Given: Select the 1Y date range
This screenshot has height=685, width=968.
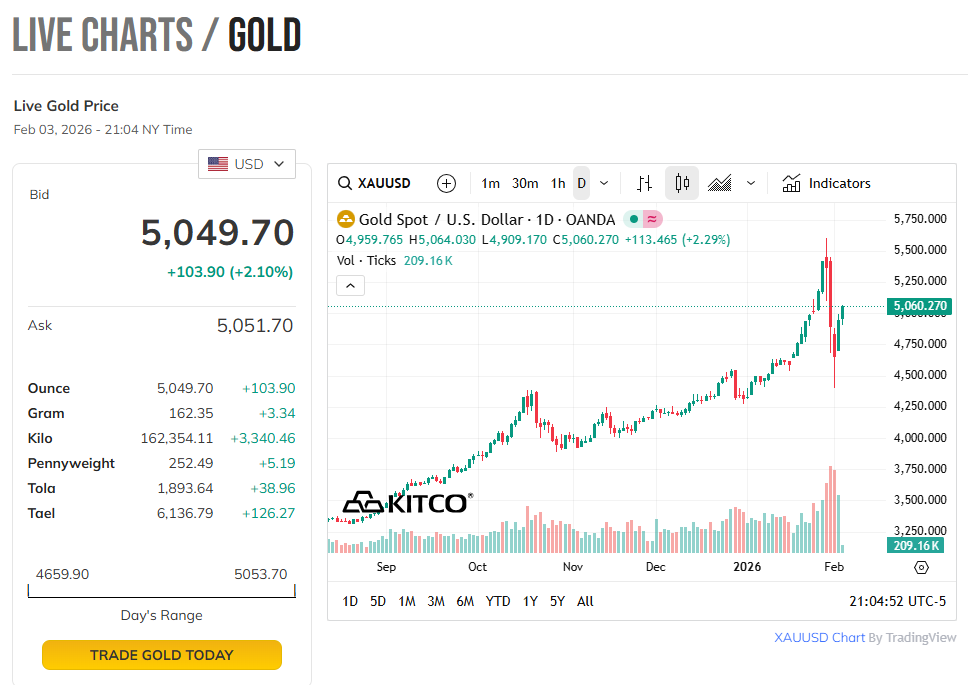Looking at the screenshot, I should pyautogui.click(x=530, y=601).
